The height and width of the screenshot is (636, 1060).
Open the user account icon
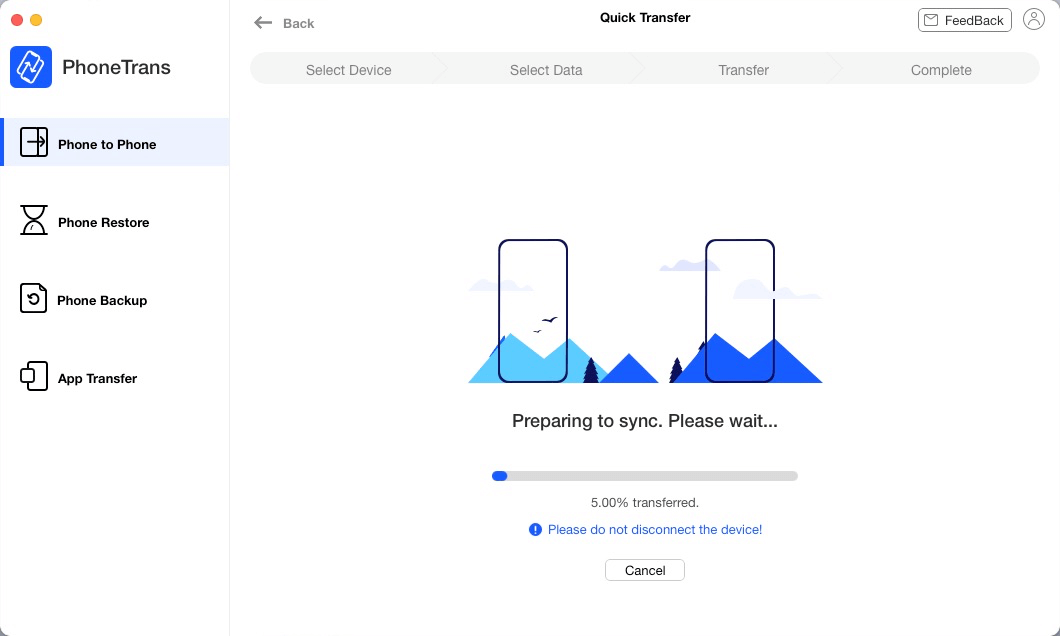1034,19
